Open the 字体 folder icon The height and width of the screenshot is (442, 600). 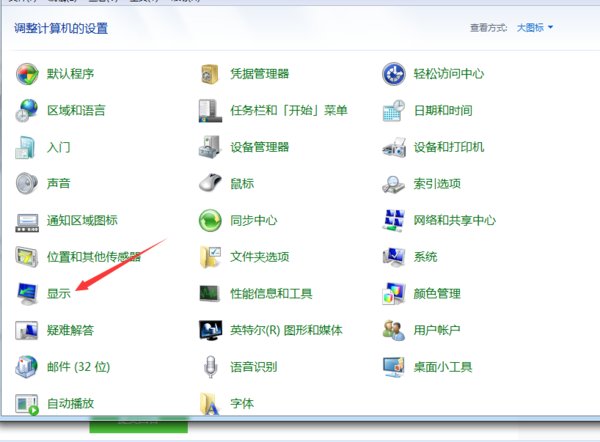tap(210, 404)
